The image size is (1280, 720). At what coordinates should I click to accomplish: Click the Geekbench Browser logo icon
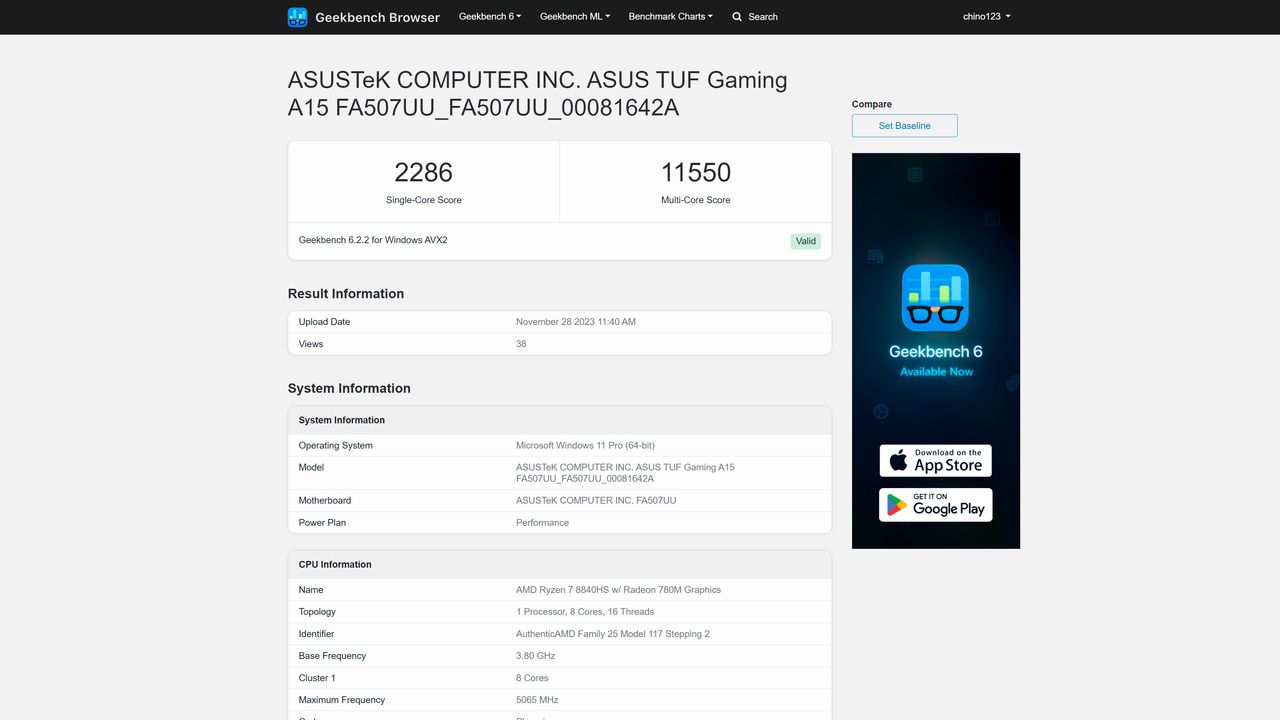point(297,17)
